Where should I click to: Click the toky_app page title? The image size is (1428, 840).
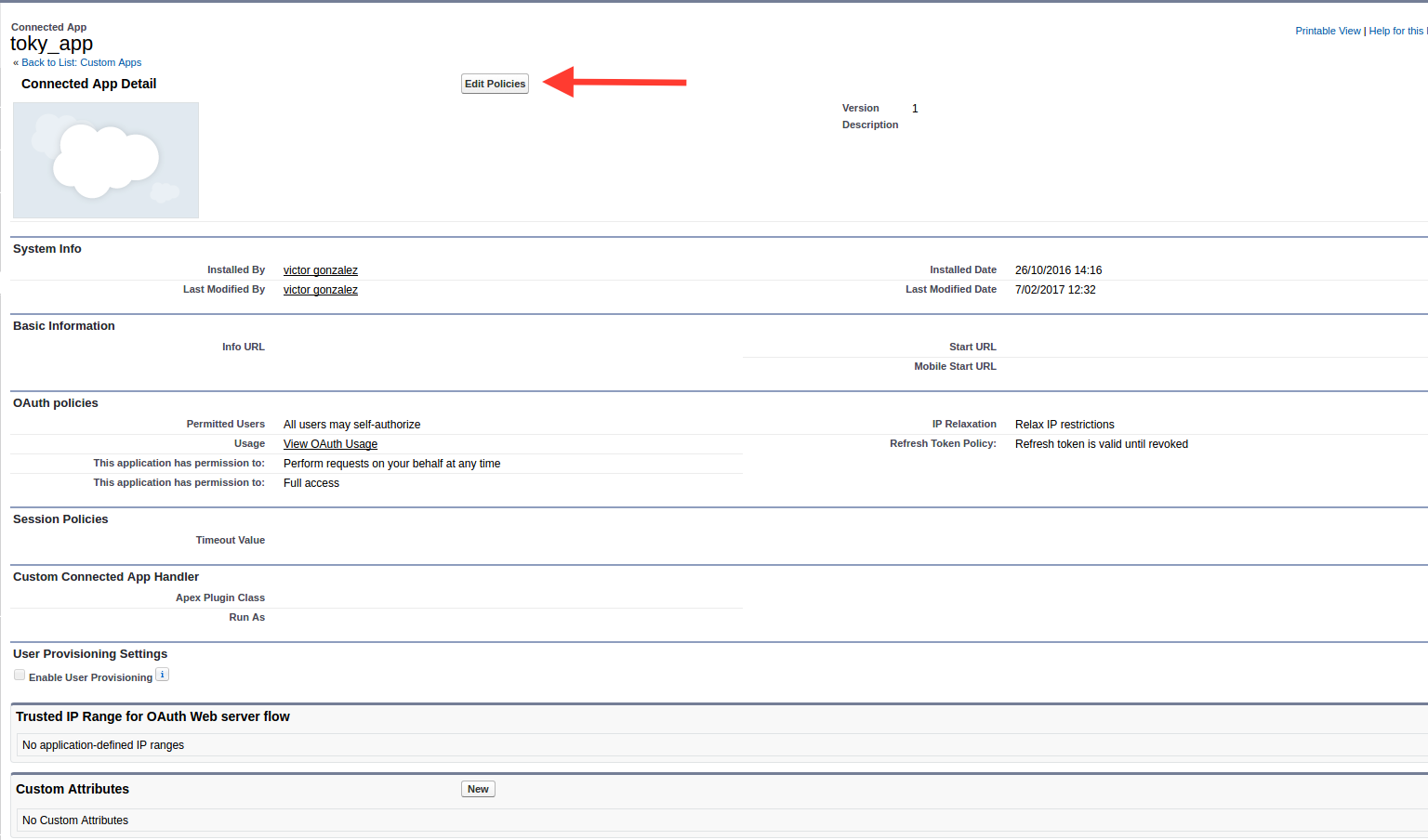[52, 44]
